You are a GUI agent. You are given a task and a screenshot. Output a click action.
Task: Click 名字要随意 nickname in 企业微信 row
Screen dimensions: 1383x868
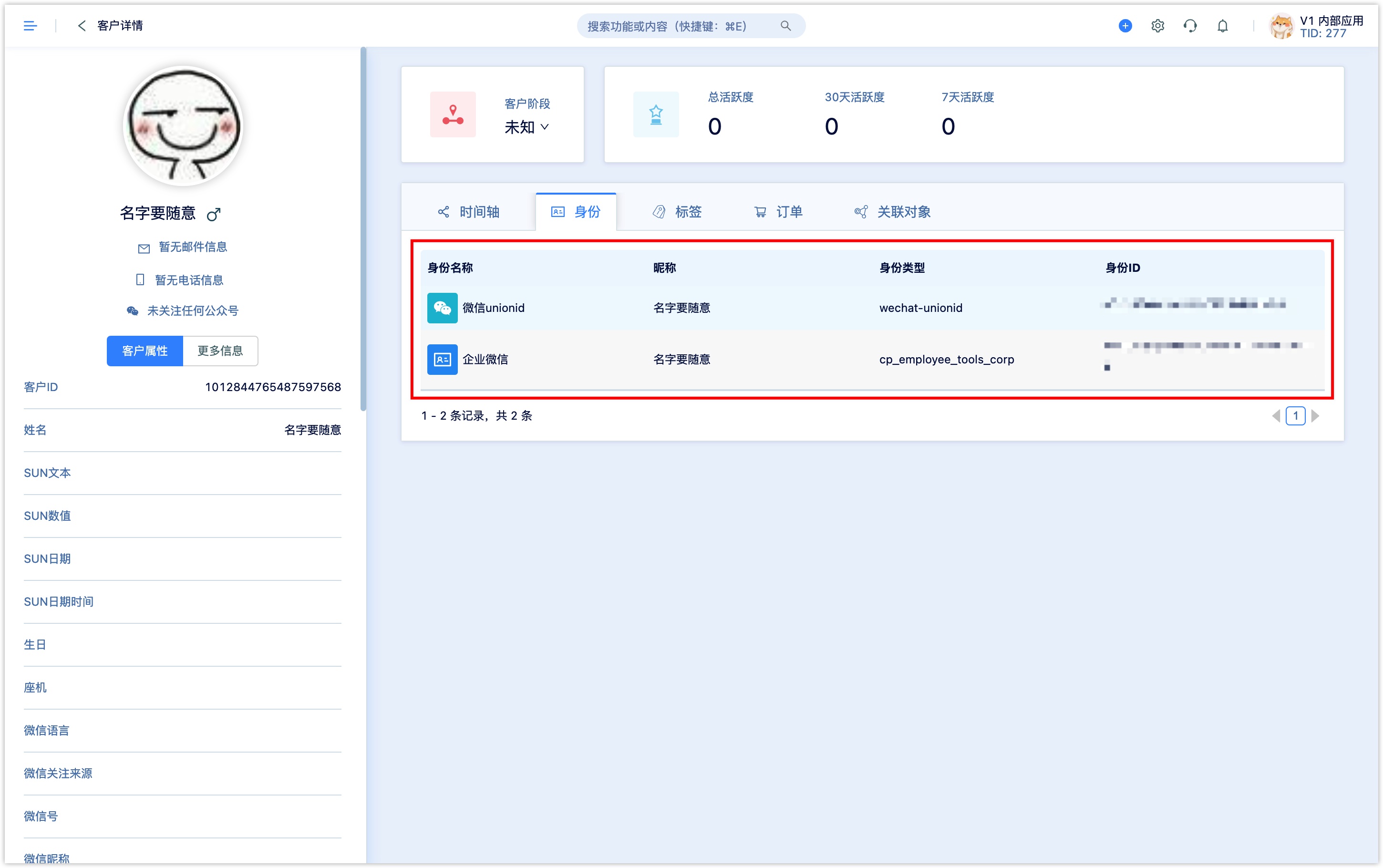pyautogui.click(x=682, y=360)
